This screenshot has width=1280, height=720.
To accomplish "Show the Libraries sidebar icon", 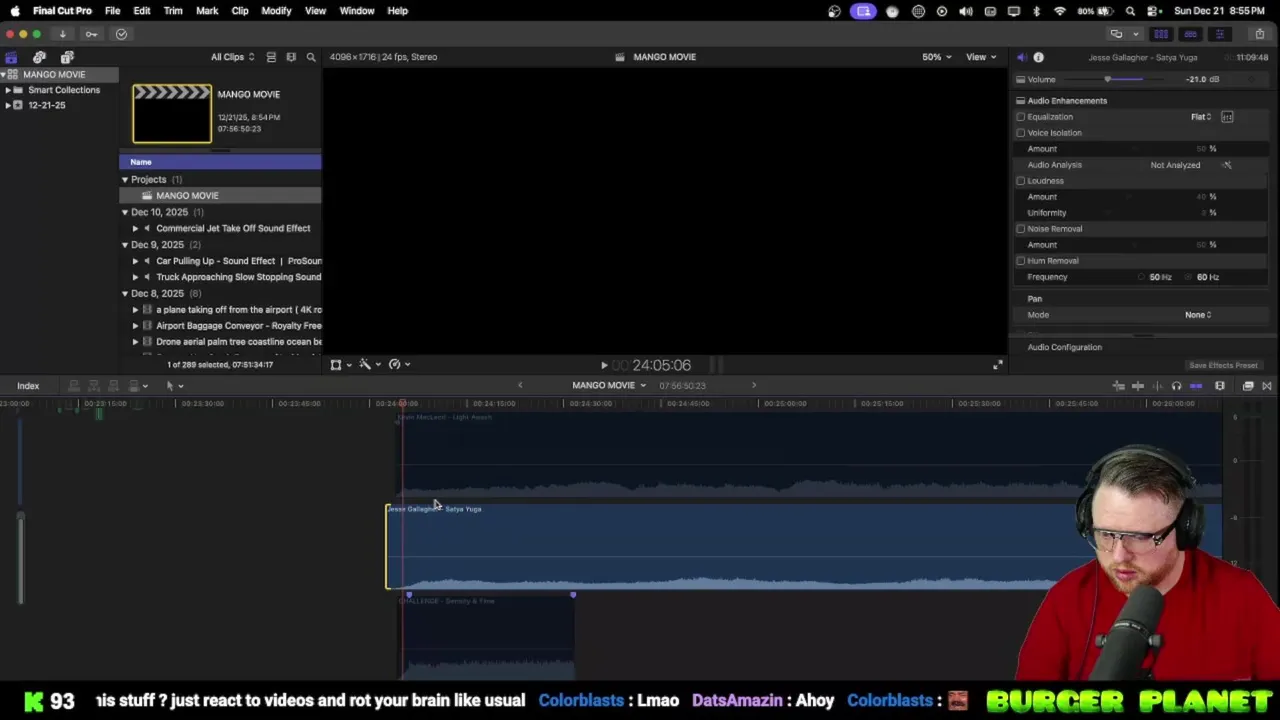I will point(11,57).
